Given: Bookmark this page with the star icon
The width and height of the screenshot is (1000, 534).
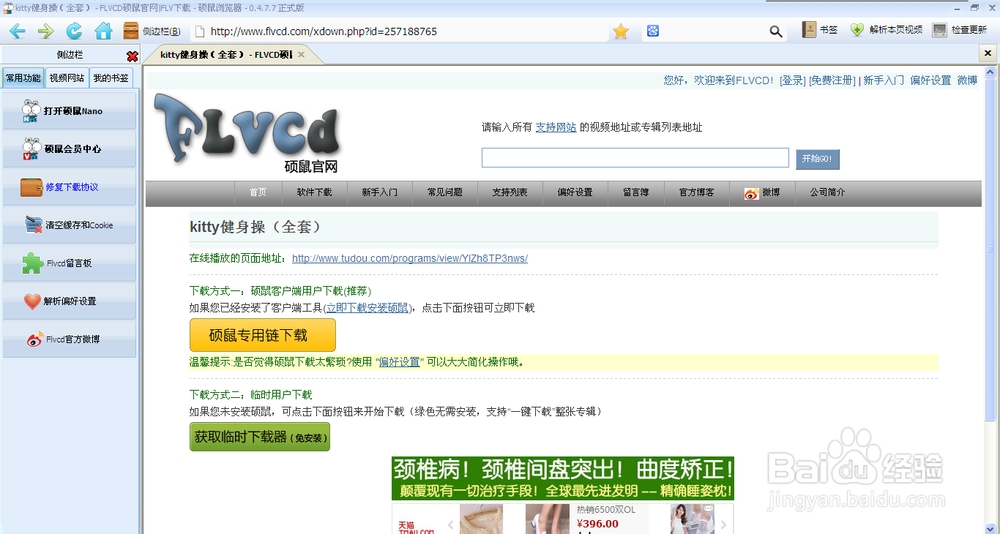Looking at the screenshot, I should [x=621, y=31].
